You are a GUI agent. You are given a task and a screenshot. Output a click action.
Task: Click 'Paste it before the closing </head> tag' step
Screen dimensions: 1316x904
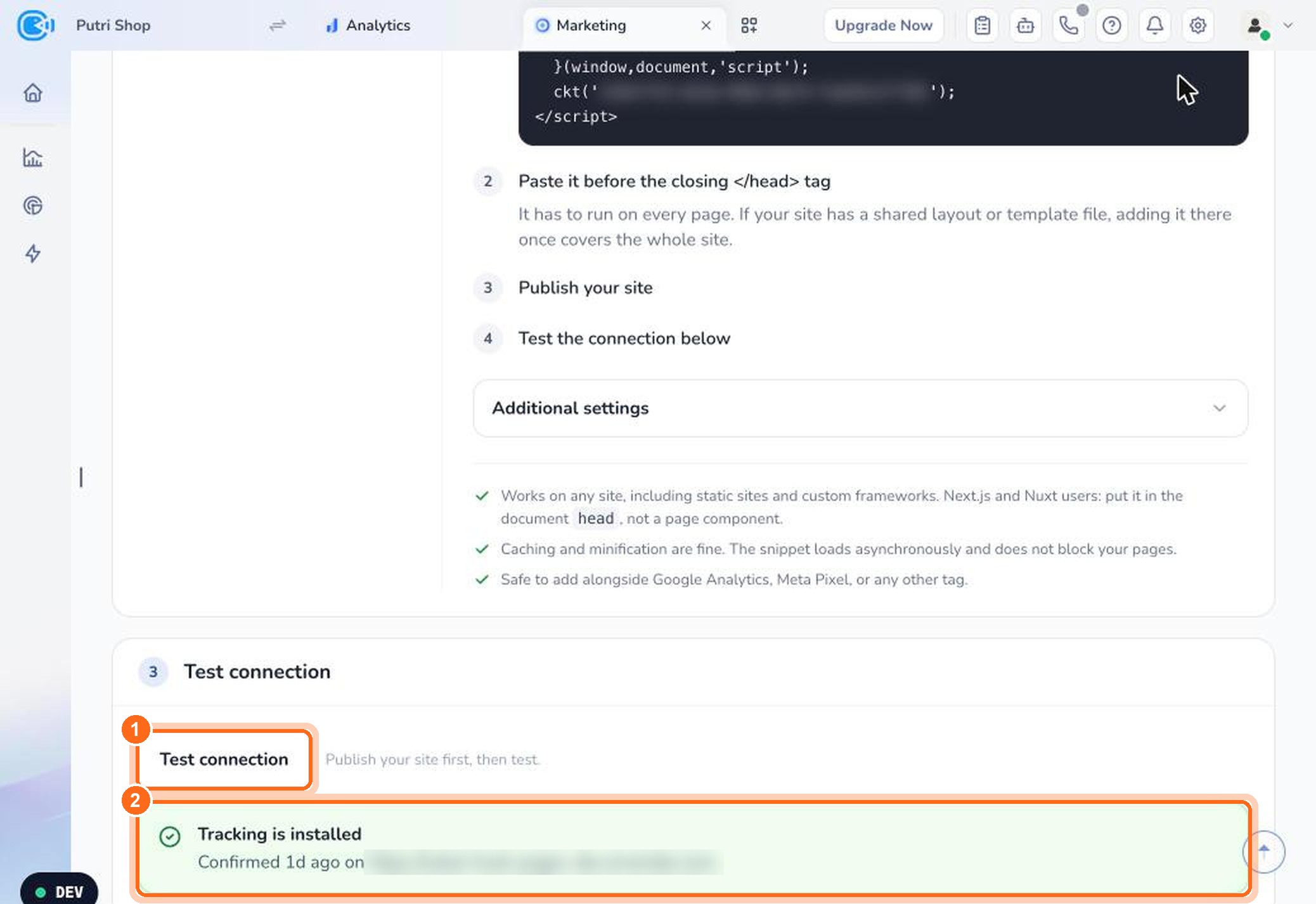(x=674, y=181)
